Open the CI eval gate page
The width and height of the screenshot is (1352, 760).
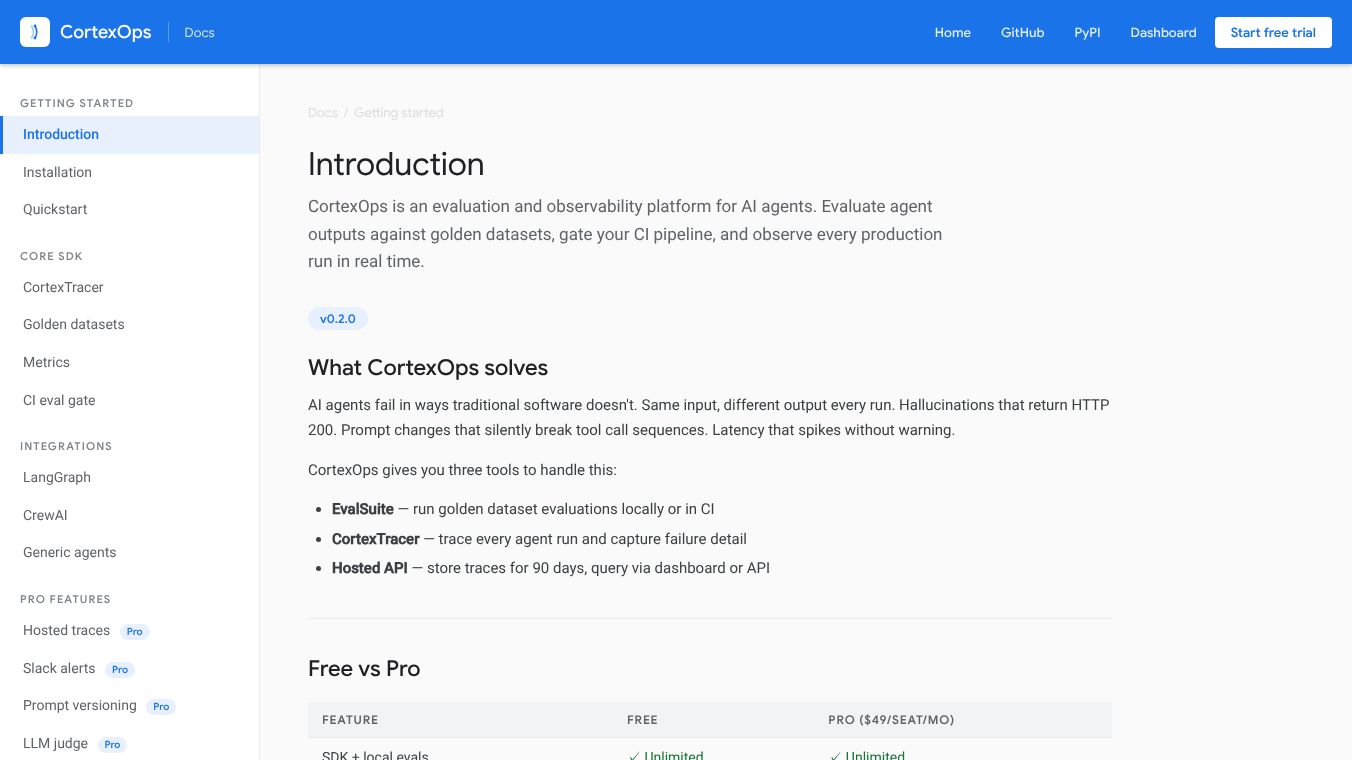click(59, 400)
